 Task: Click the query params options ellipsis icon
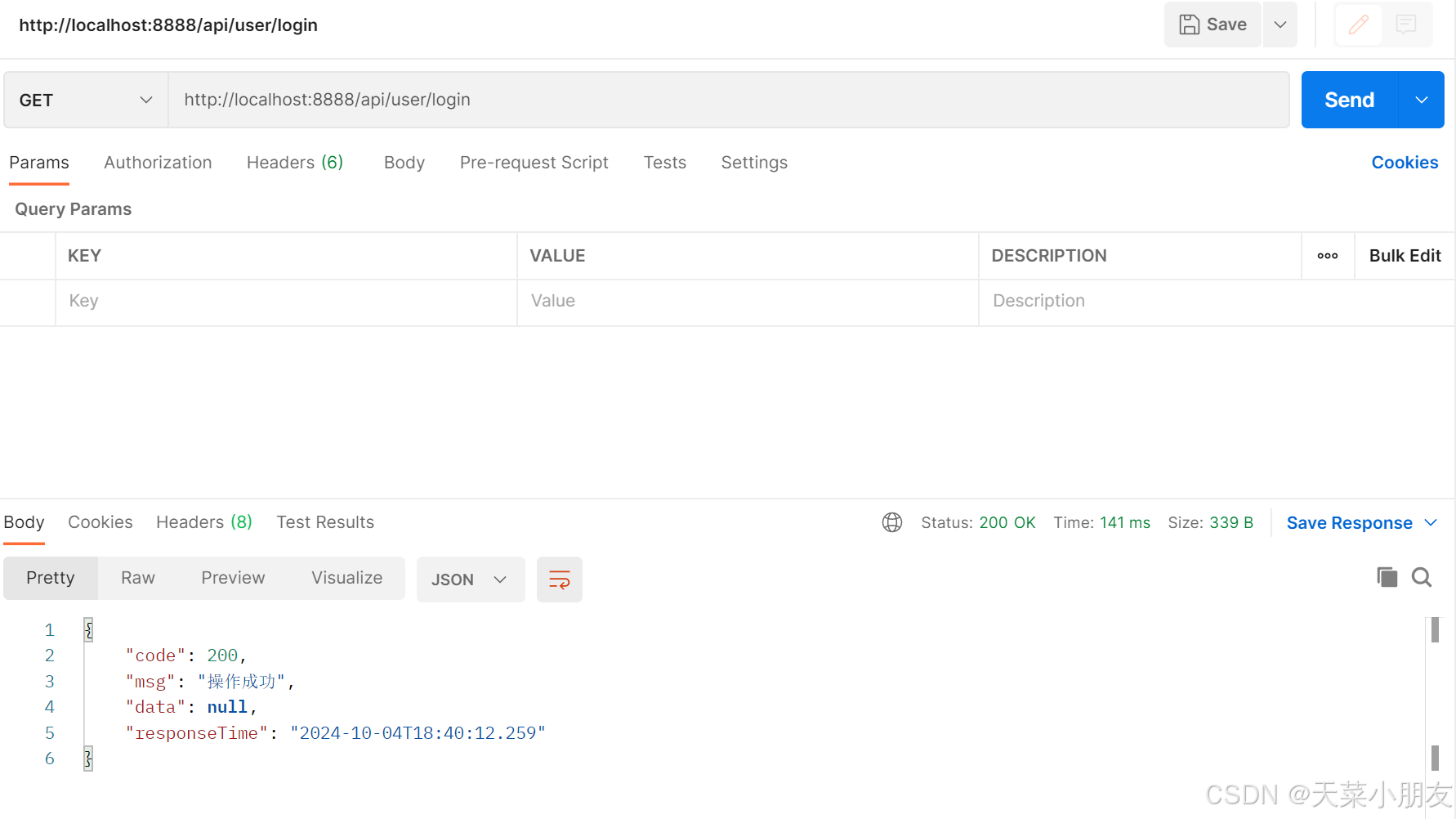pos(1327,256)
